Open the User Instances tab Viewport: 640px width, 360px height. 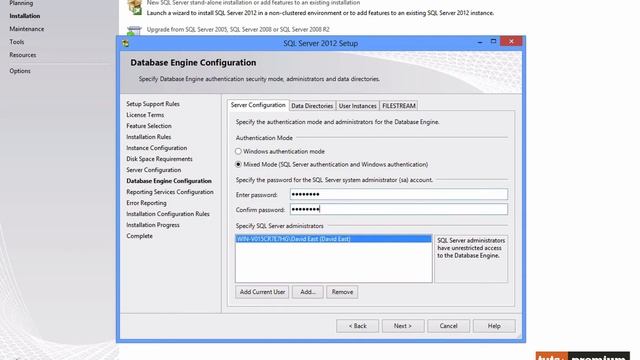(358, 106)
